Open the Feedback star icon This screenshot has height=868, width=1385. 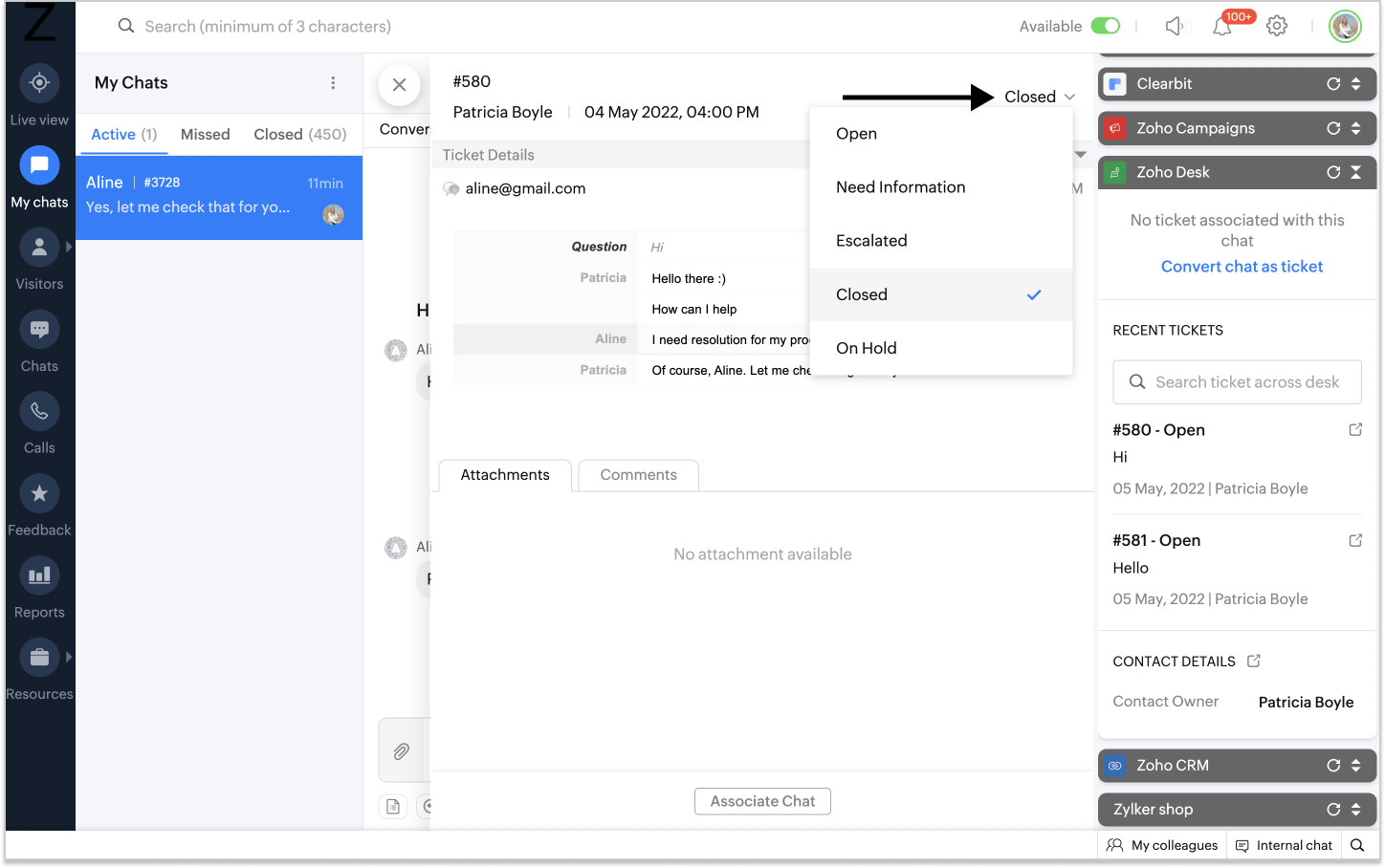point(39,494)
